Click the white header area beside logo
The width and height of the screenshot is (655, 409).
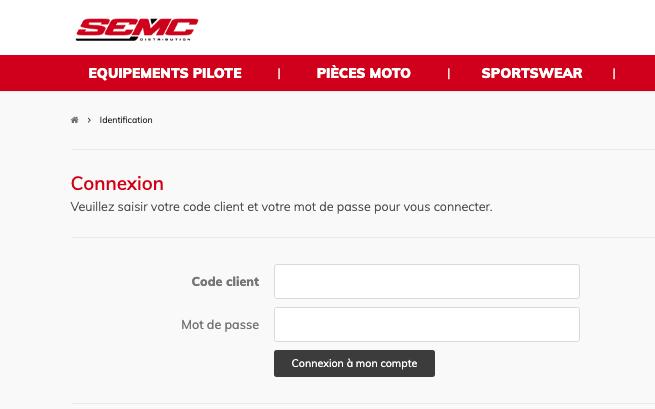(420, 27)
